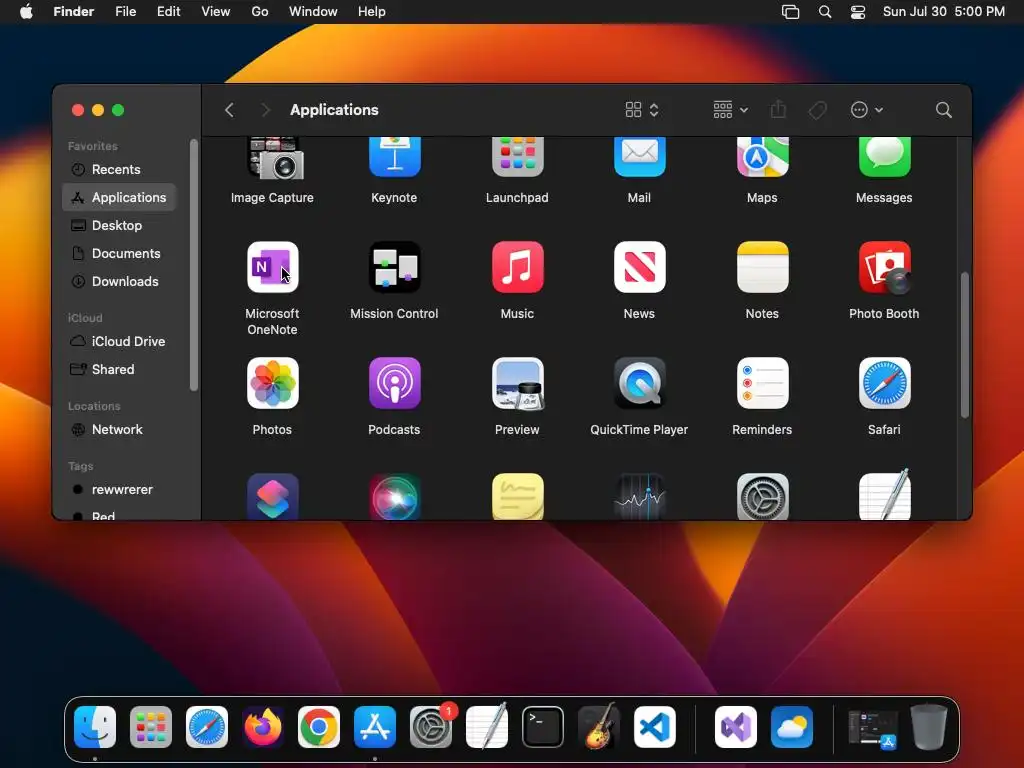The image size is (1024, 768).
Task: Click the Share toolbar button
Action: (778, 110)
